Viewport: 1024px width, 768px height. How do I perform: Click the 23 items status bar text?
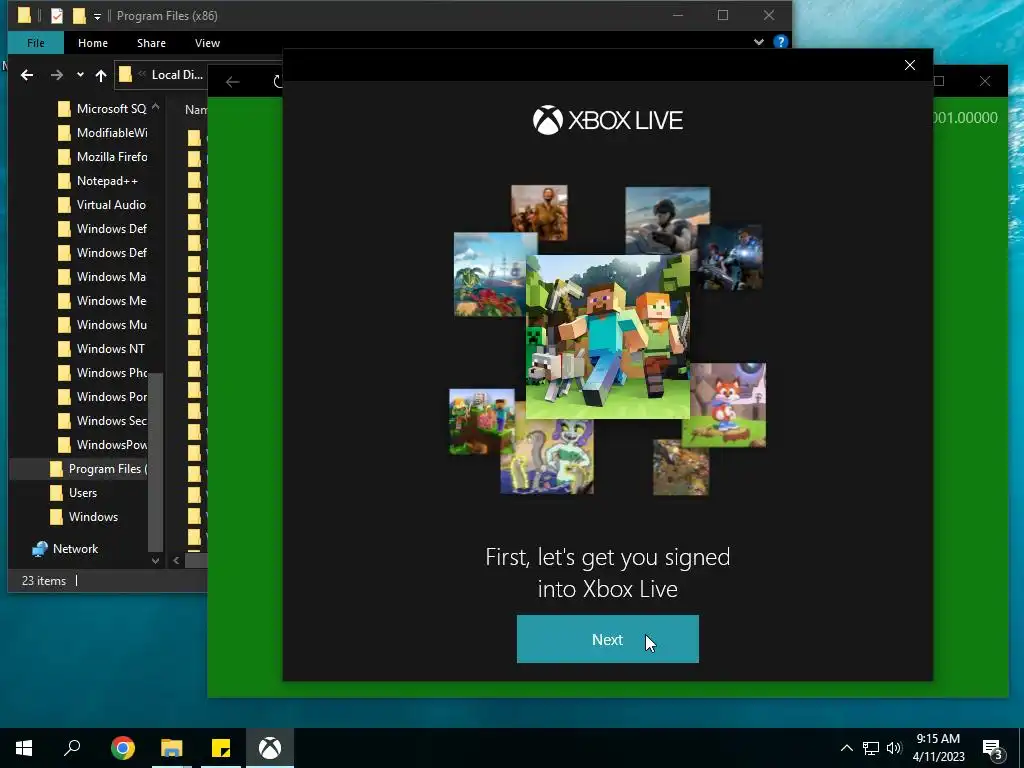[x=44, y=581]
